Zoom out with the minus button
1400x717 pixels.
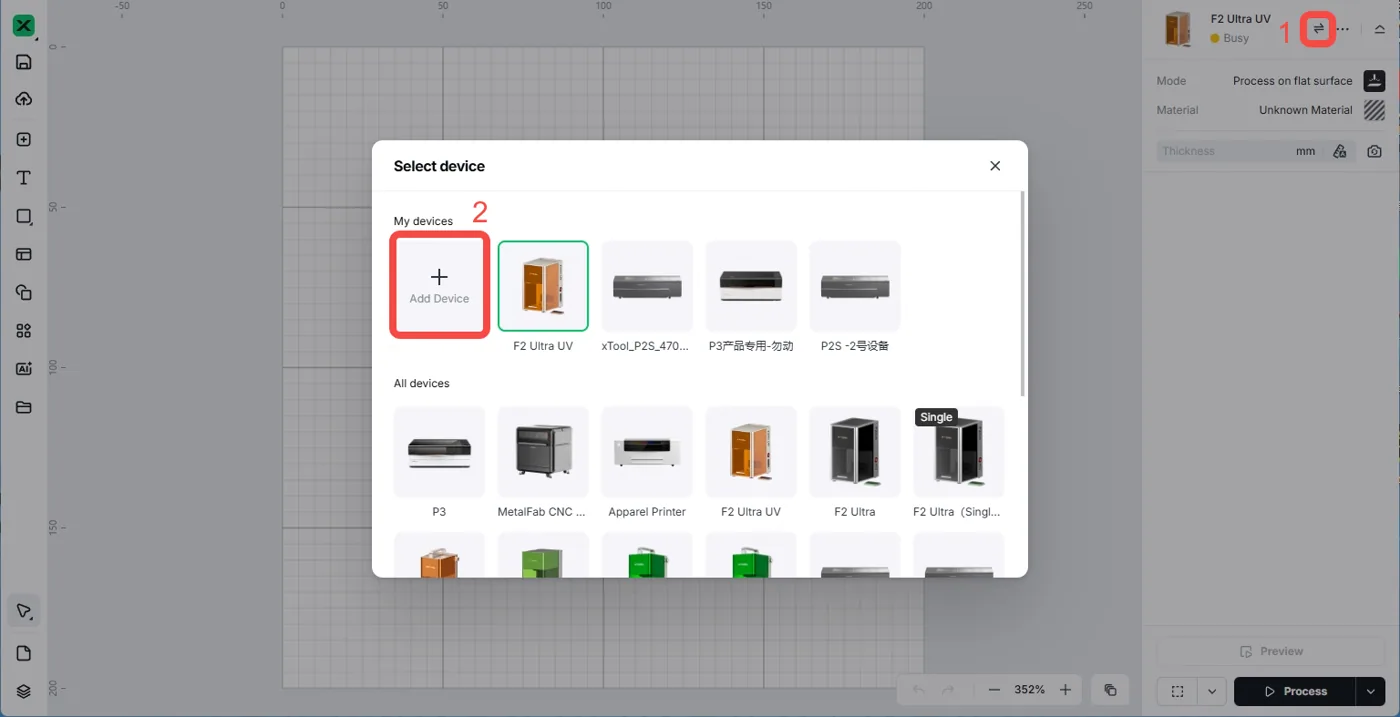point(994,690)
